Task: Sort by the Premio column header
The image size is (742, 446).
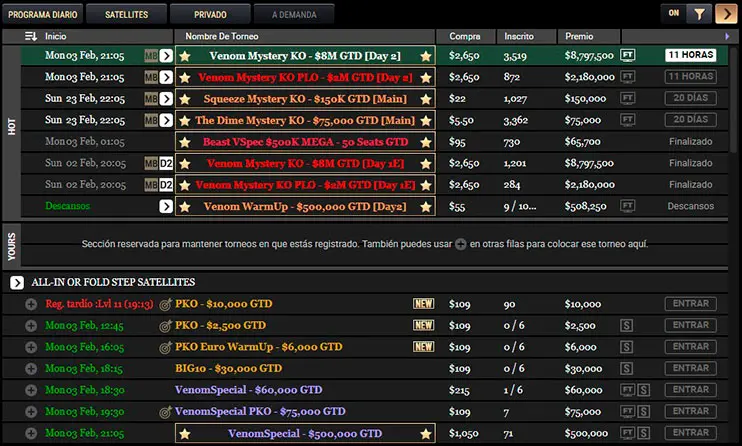Action: click(x=580, y=36)
